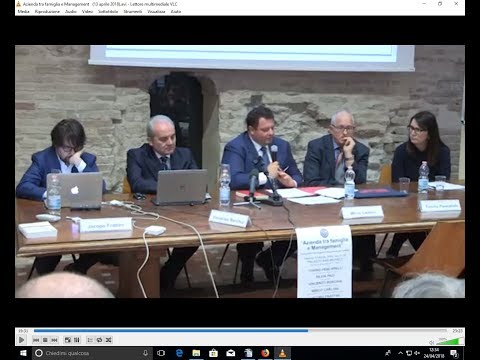
Task: Open the Windows Start menu
Action: tap(23, 353)
